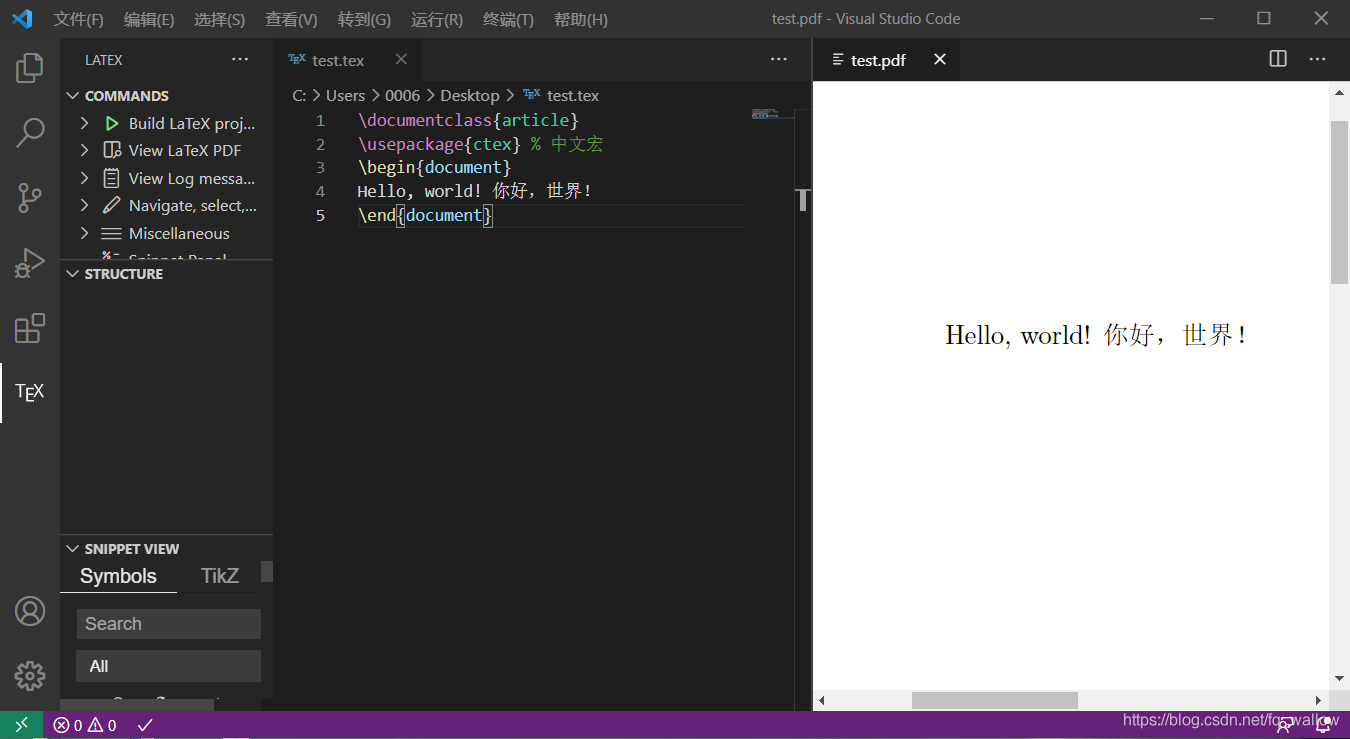Close the test.tex tab
Image resolution: width=1350 pixels, height=739 pixels.
(x=401, y=60)
